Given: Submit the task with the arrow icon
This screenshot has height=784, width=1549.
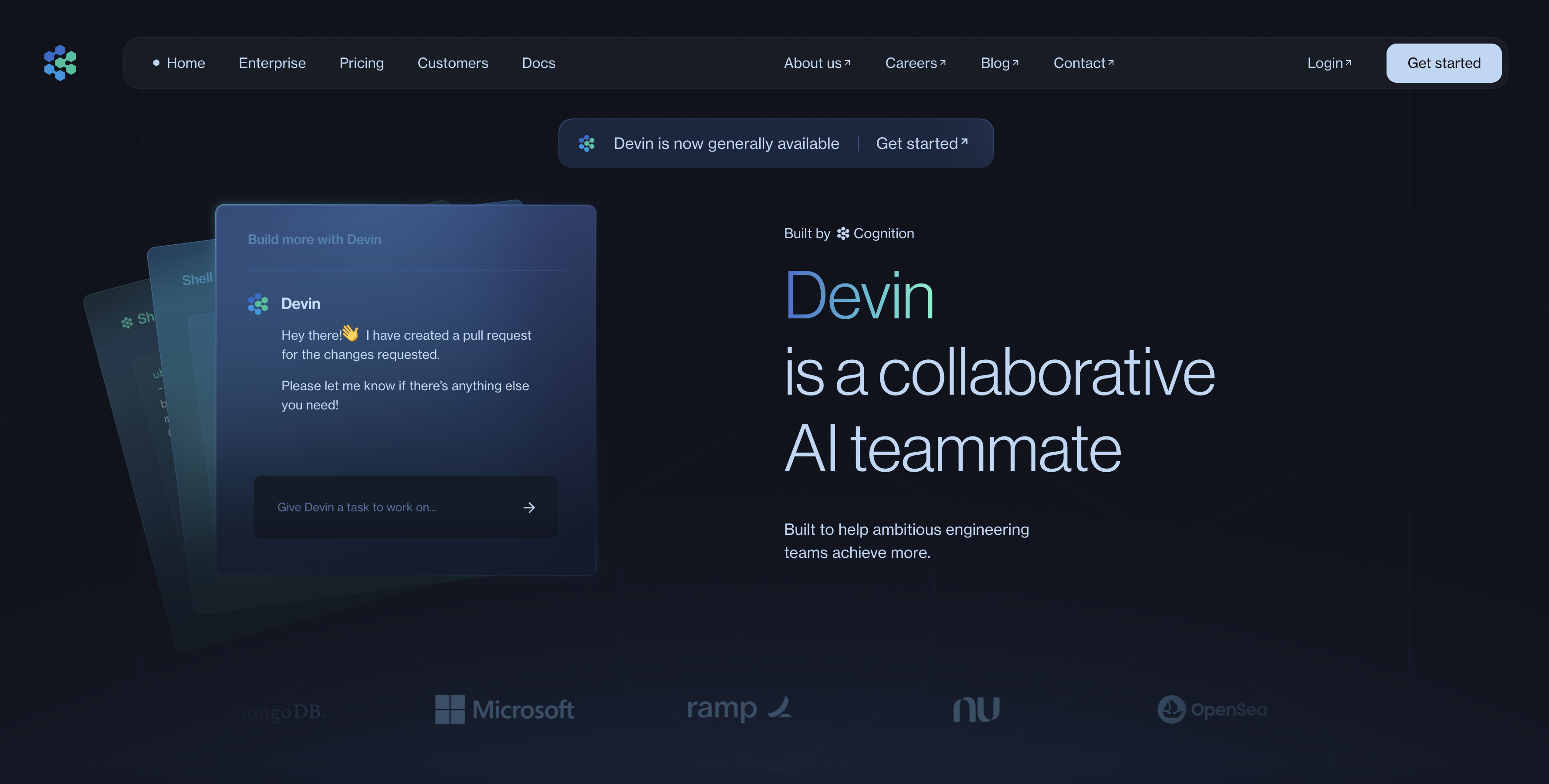Looking at the screenshot, I should pyautogui.click(x=529, y=507).
